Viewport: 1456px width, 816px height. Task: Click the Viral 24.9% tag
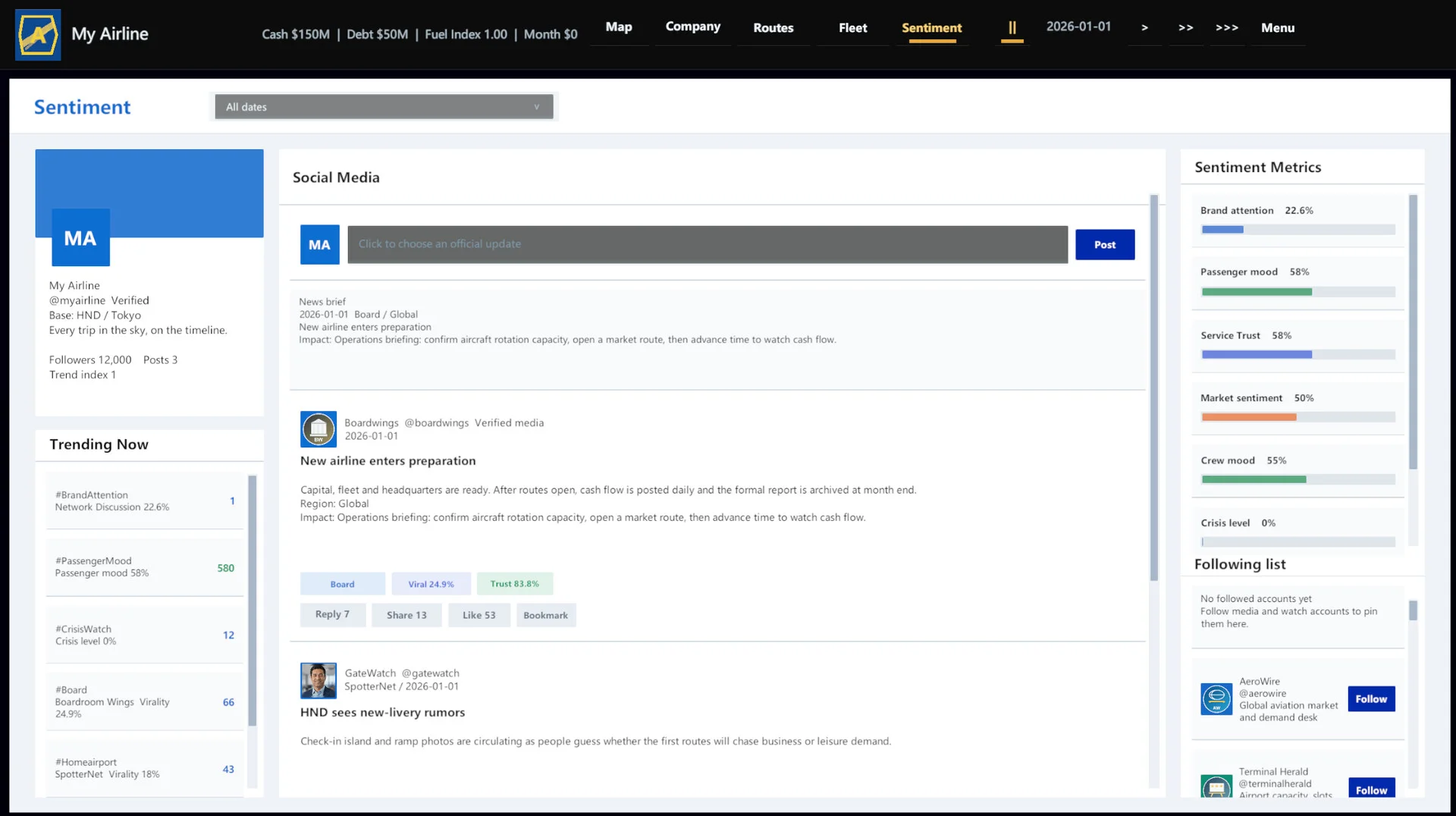tap(431, 584)
